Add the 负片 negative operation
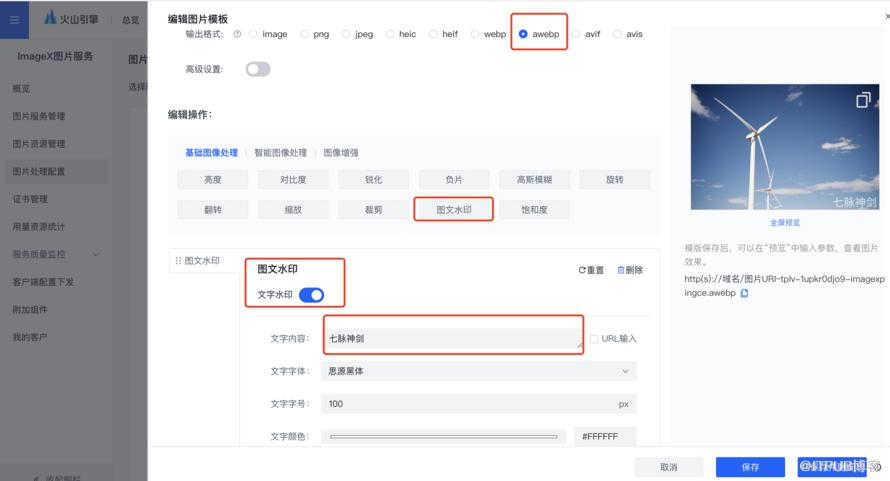This screenshot has width=890, height=481. click(x=454, y=179)
